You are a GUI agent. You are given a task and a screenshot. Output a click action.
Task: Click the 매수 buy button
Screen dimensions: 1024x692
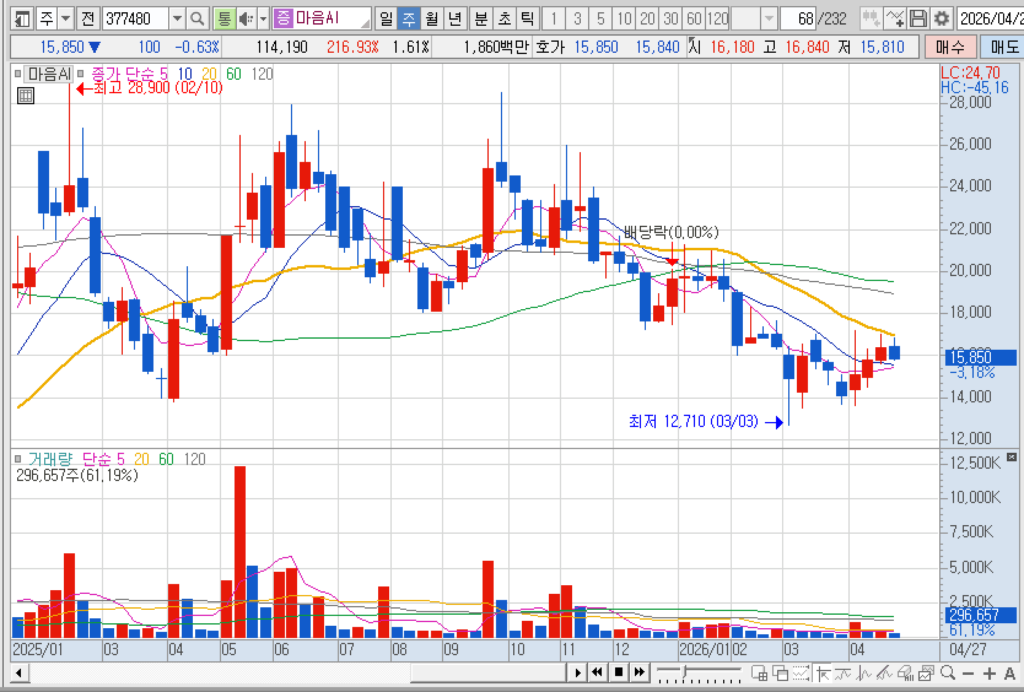[x=950, y=46]
